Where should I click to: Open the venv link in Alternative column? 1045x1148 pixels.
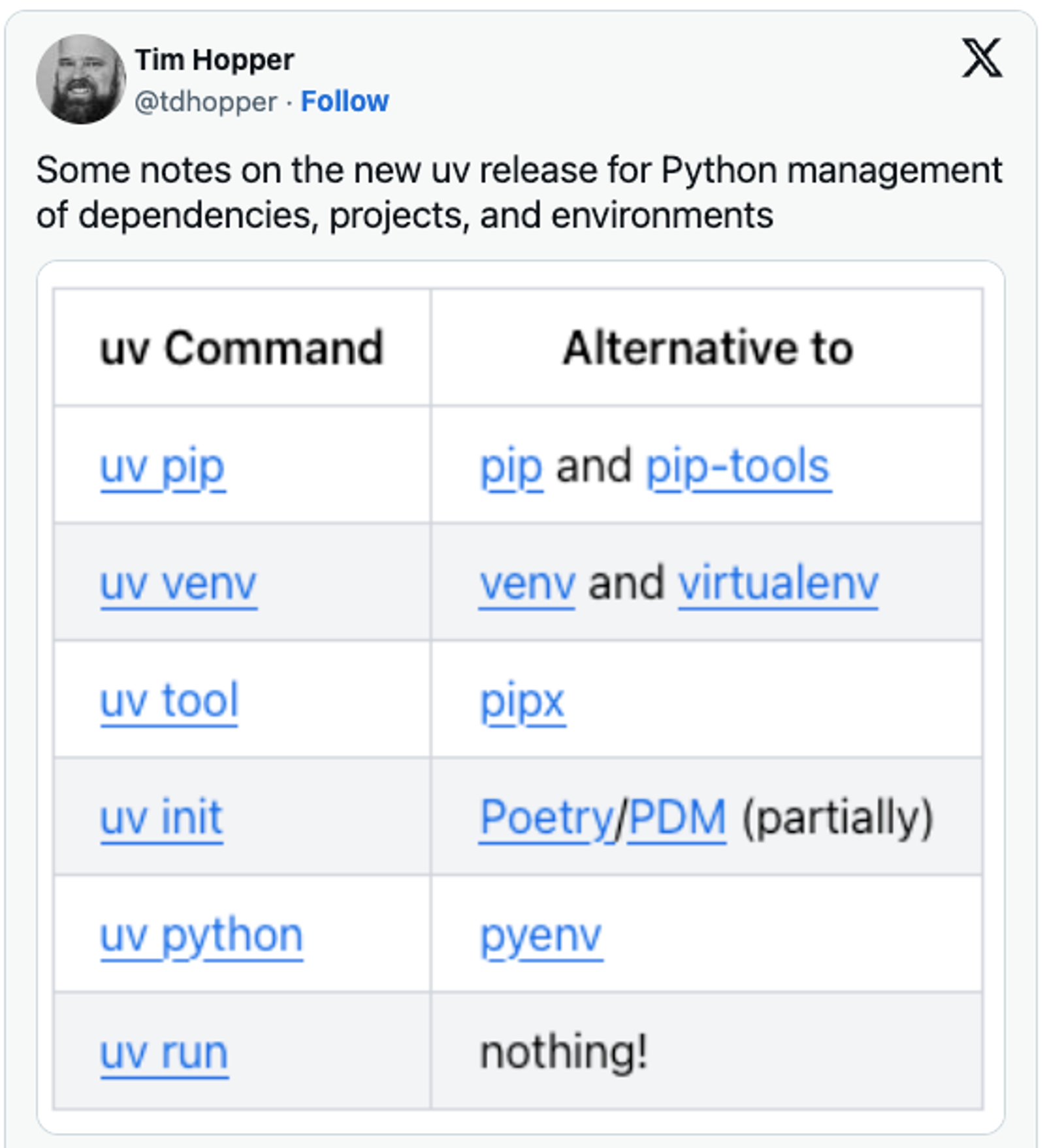pyautogui.click(x=528, y=584)
